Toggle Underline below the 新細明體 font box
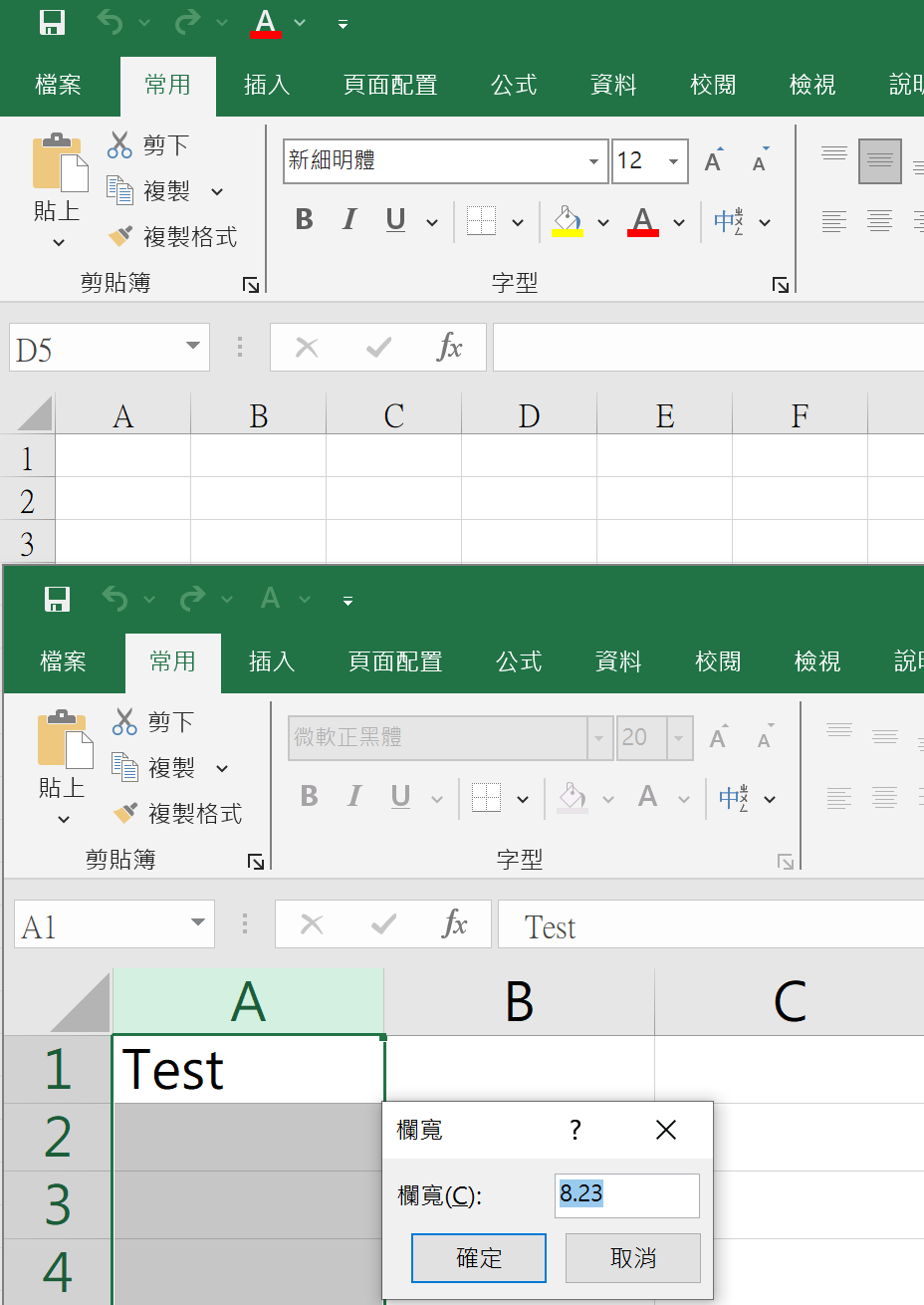The width and height of the screenshot is (924, 1305). click(x=395, y=220)
